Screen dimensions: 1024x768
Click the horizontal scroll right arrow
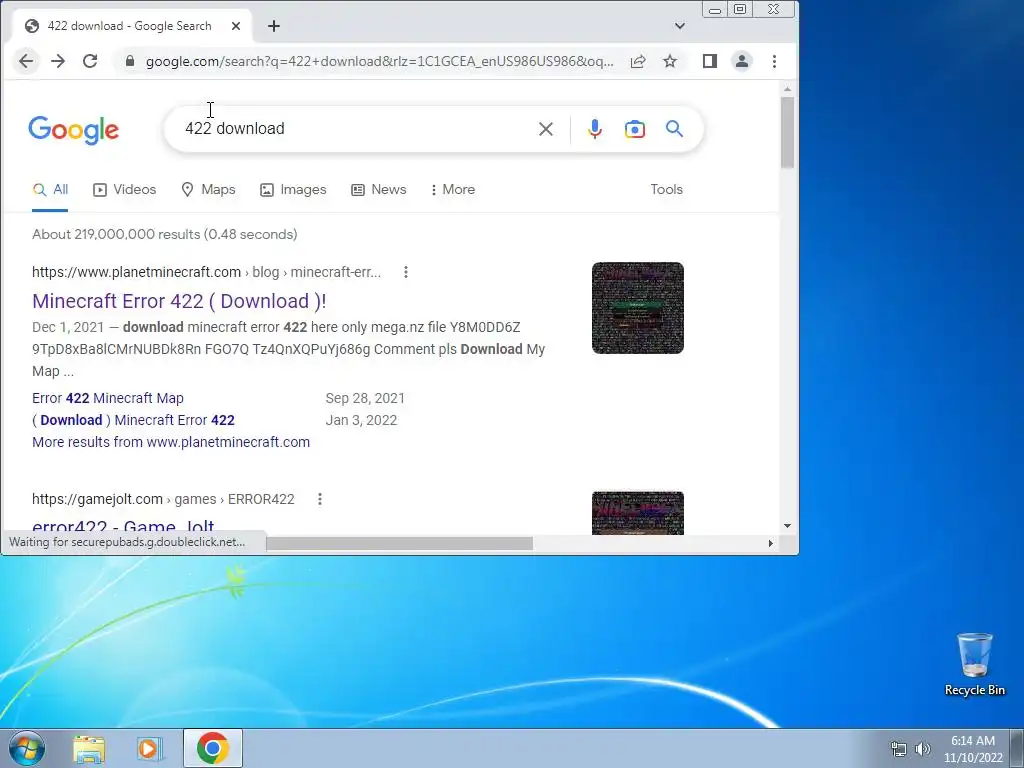pos(771,543)
